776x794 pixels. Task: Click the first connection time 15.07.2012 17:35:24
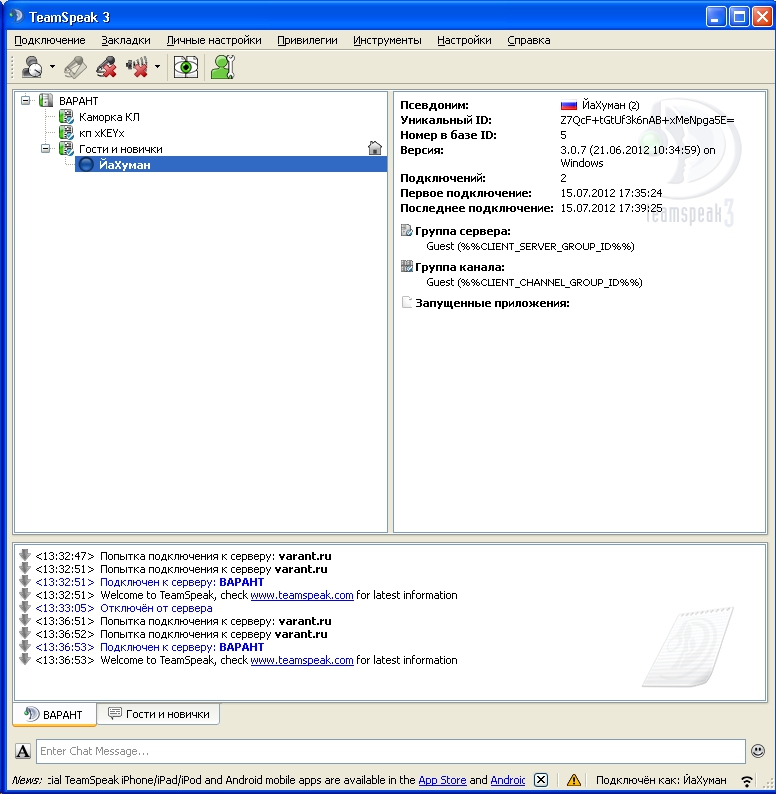point(611,193)
